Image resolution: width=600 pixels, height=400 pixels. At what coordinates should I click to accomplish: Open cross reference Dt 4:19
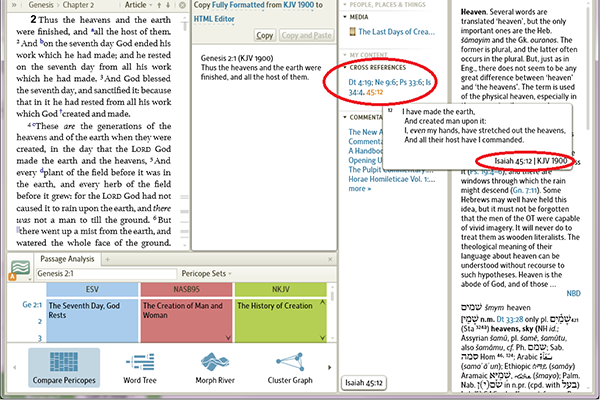click(x=360, y=82)
